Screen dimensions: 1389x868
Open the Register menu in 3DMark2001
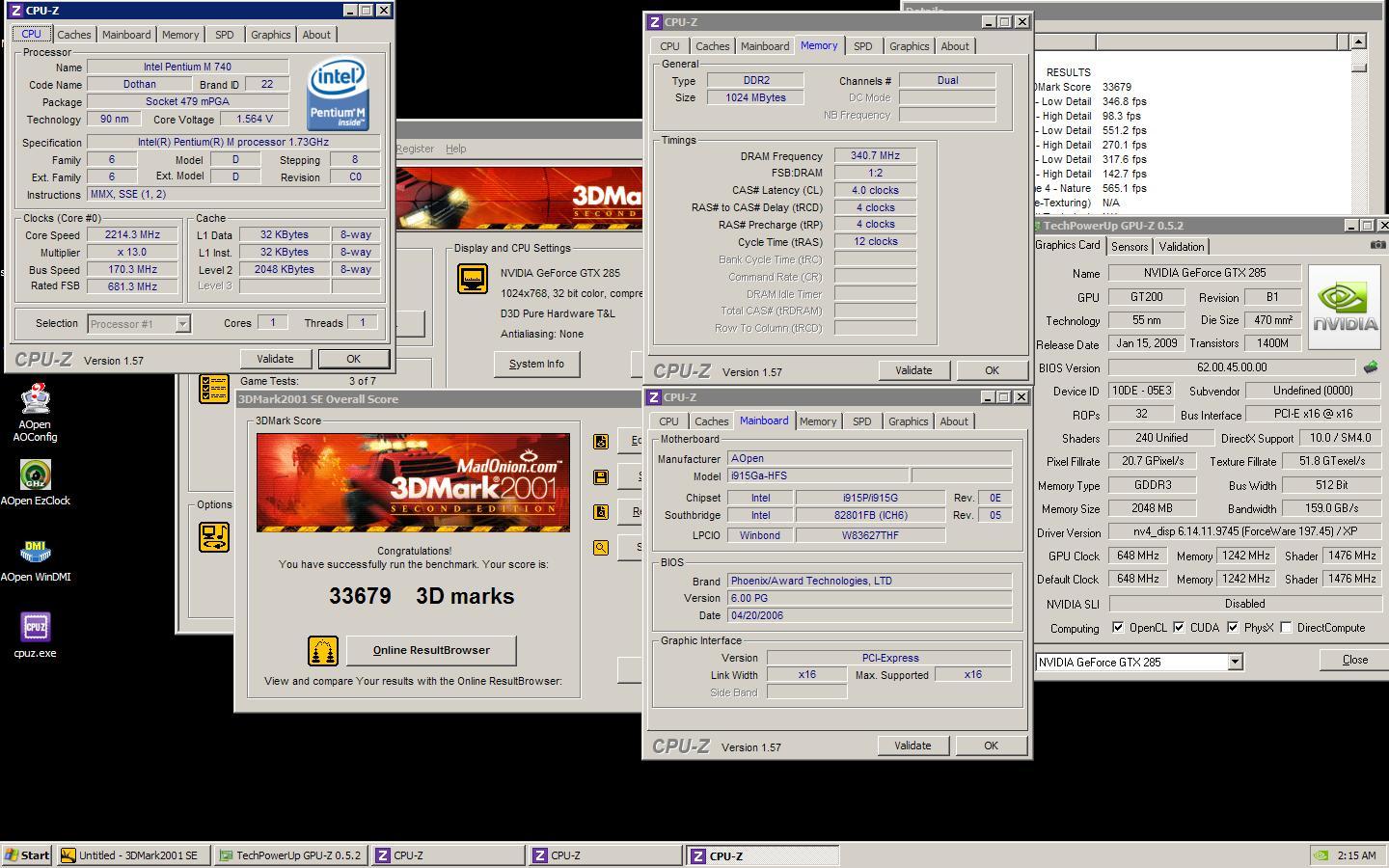415,149
